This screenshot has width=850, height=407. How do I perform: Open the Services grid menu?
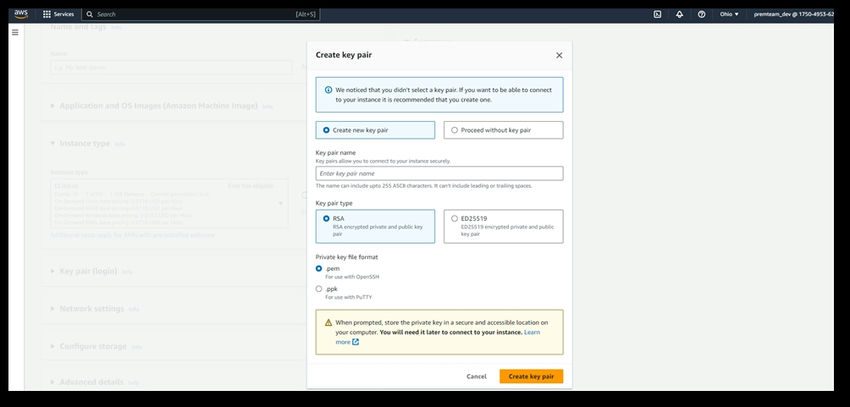47,14
